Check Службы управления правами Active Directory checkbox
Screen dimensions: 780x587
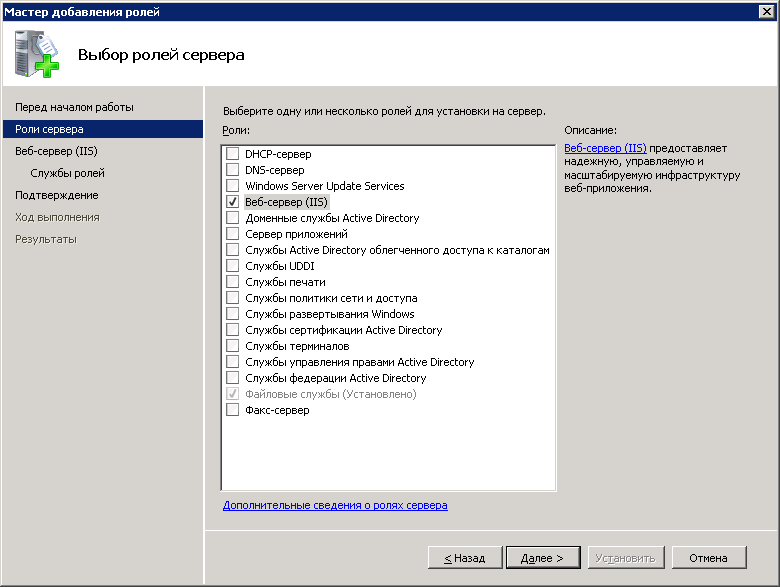(232, 362)
